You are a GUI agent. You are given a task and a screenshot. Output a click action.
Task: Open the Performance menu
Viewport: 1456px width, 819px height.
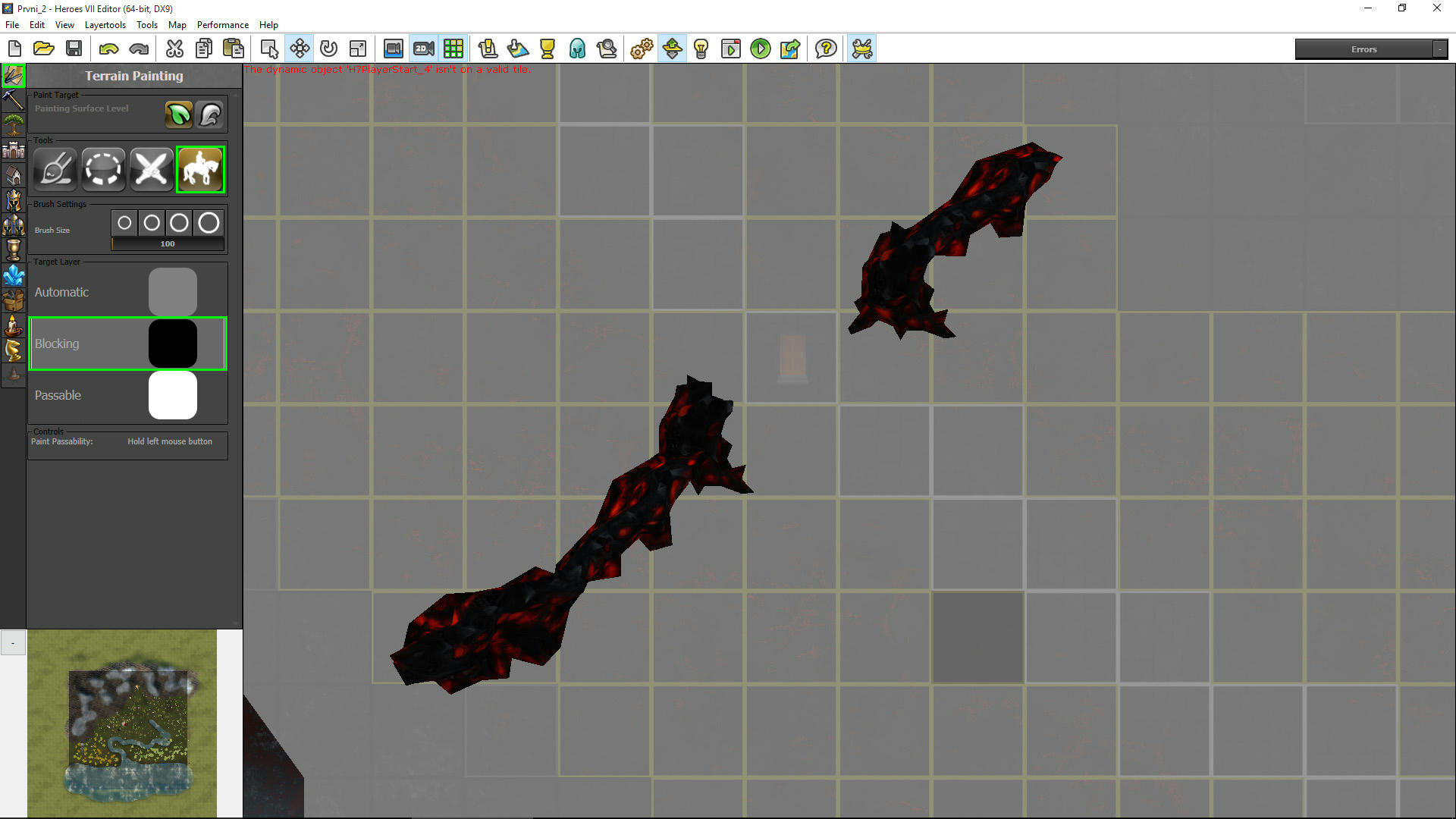click(223, 25)
